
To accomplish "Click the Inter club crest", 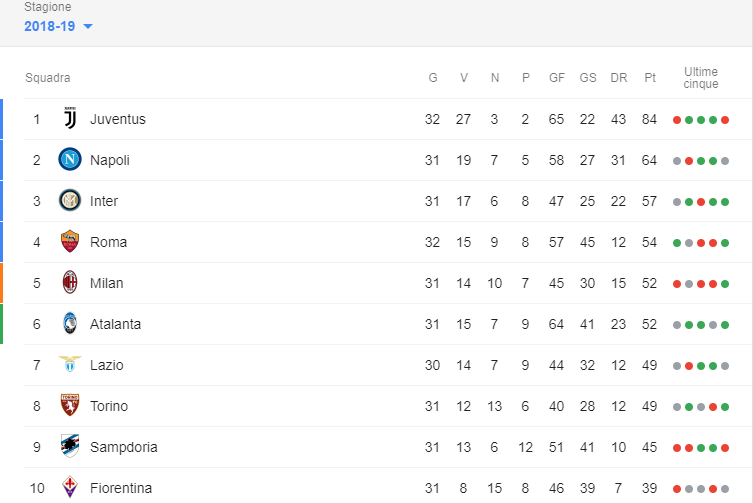I will click(70, 200).
